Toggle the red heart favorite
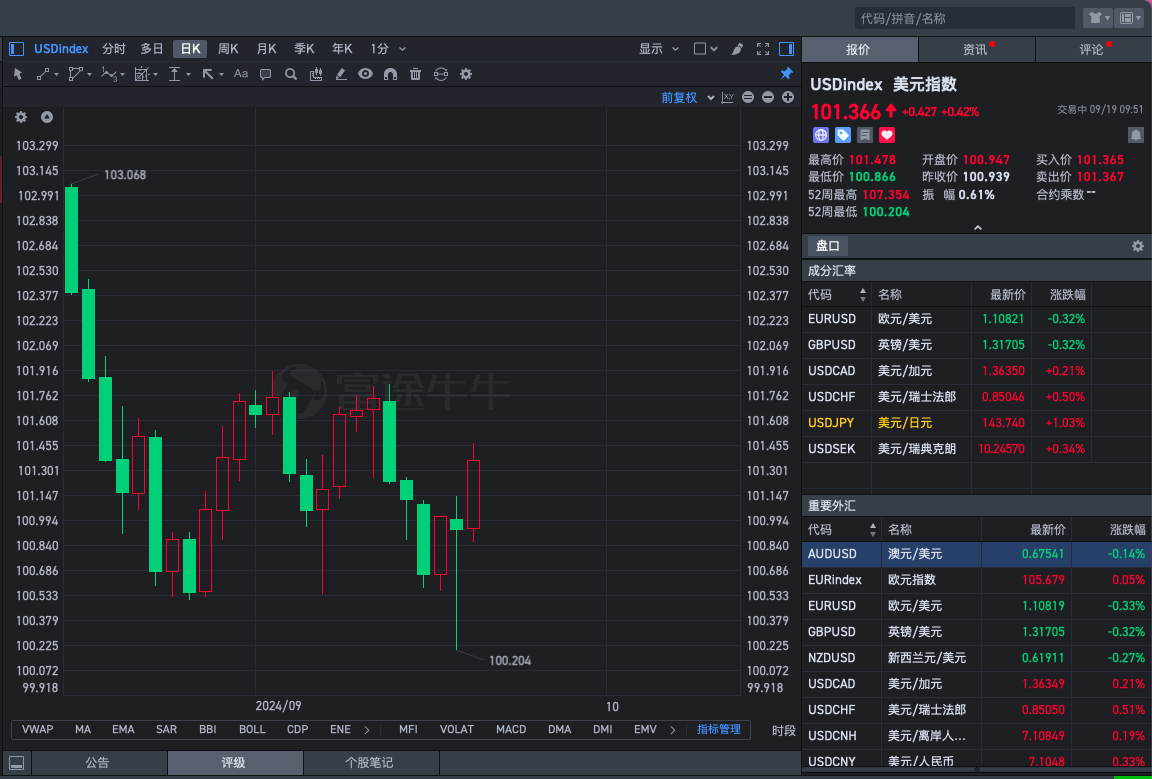1152x779 pixels. pos(887,134)
